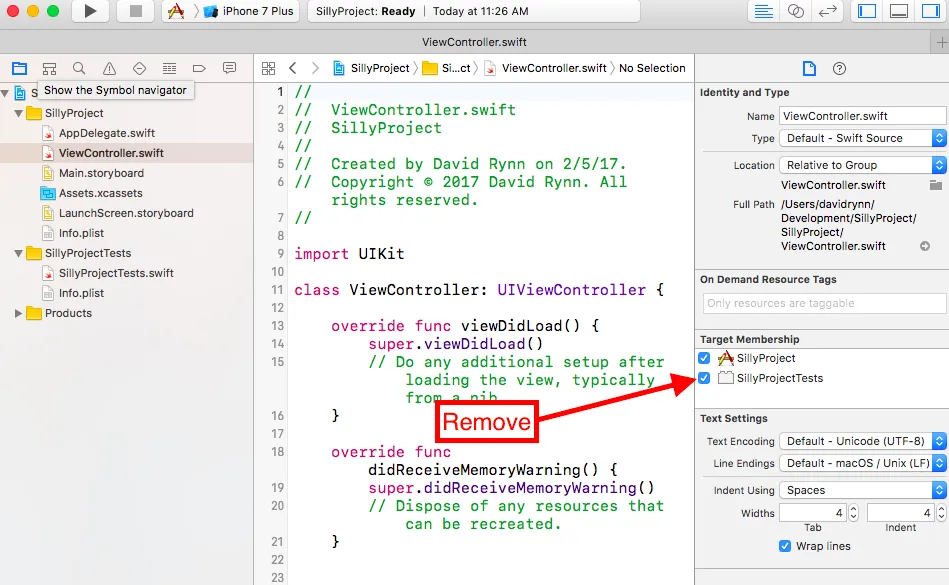949x585 pixels.
Task: Show the Version editor
Action: [827, 11]
